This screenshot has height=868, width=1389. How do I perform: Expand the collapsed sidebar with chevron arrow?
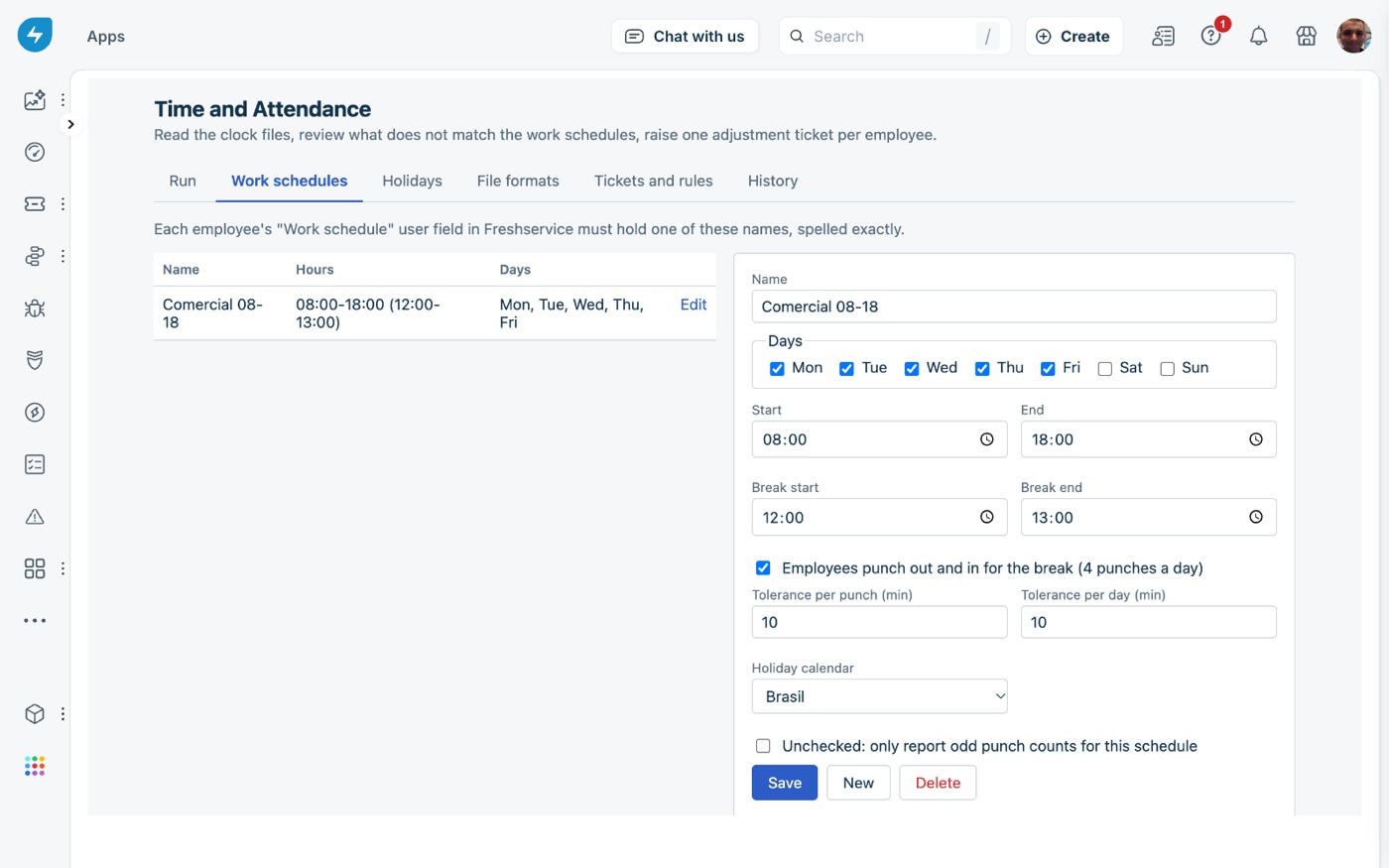click(x=70, y=124)
